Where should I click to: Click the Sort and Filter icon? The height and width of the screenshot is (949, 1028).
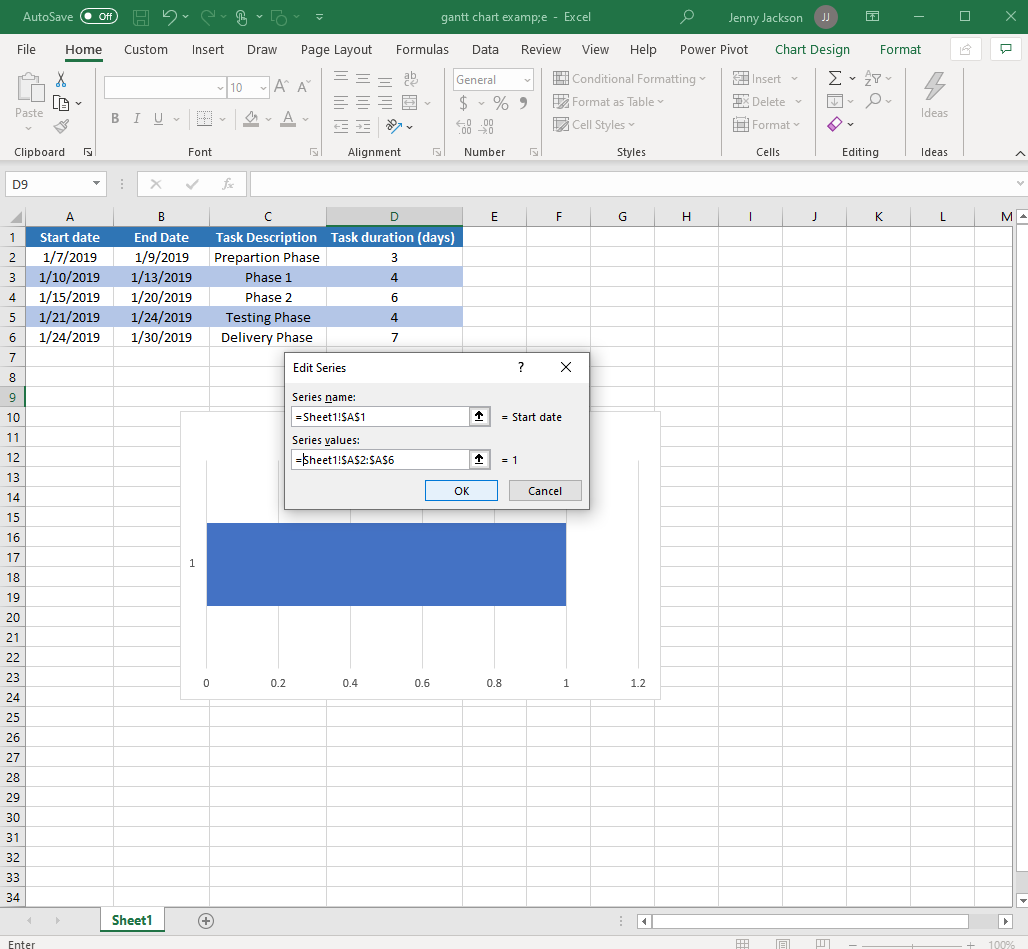click(873, 78)
